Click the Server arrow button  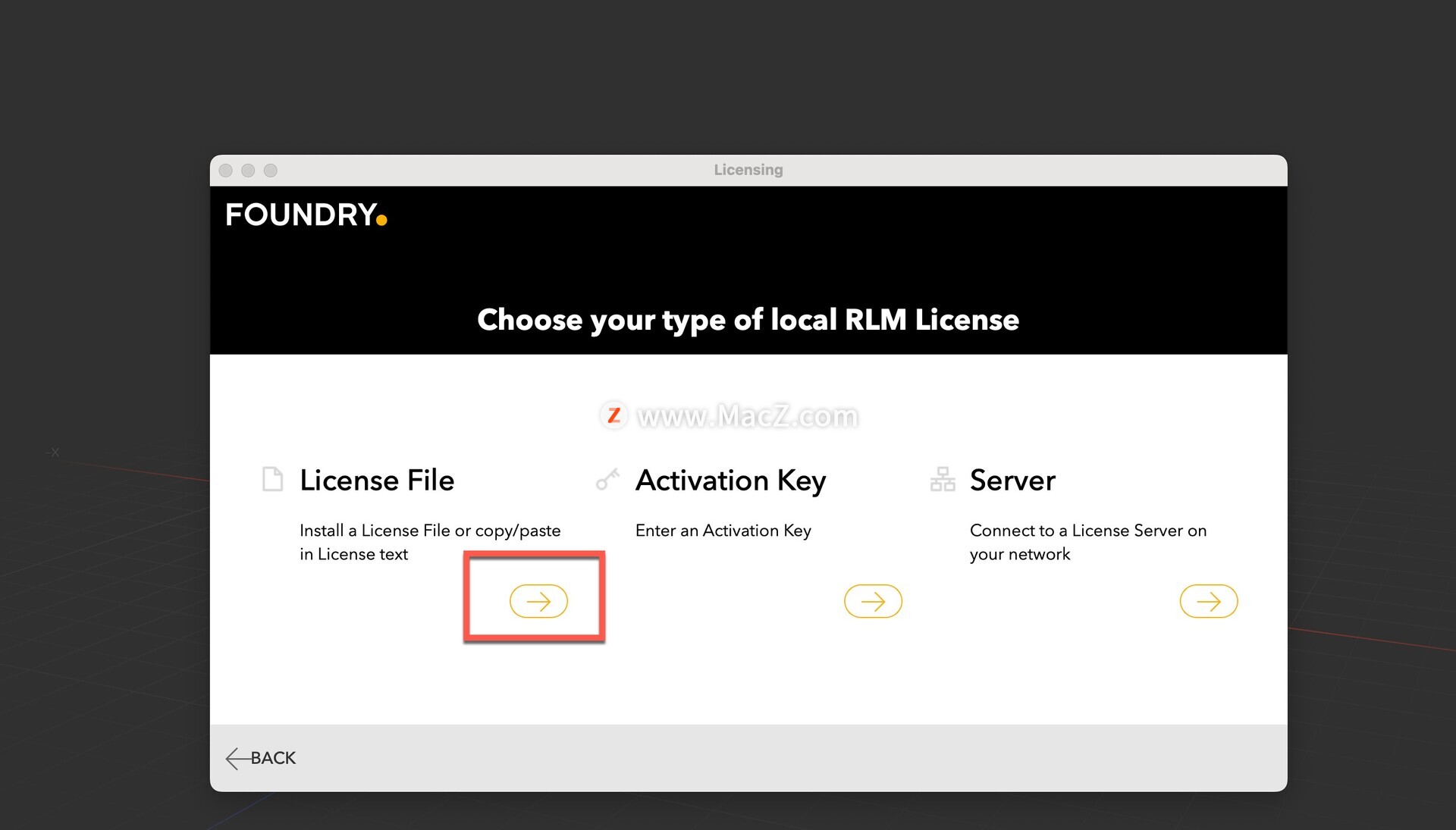pos(1209,601)
